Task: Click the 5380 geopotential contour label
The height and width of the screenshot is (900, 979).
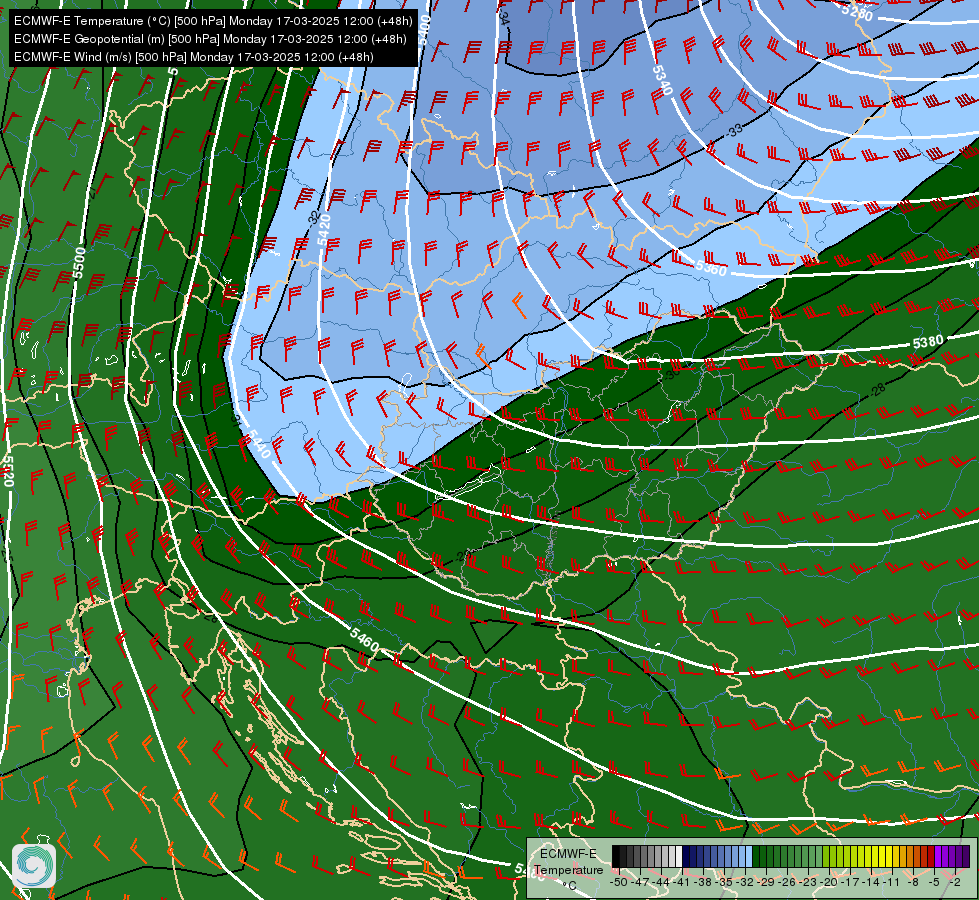Action: tap(928, 342)
